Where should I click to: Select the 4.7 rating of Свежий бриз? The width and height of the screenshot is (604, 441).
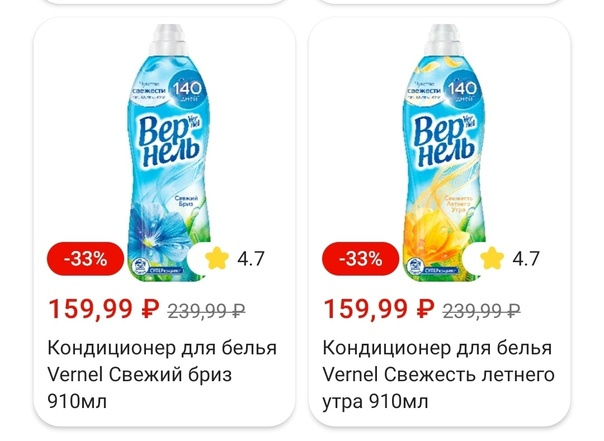tap(251, 259)
